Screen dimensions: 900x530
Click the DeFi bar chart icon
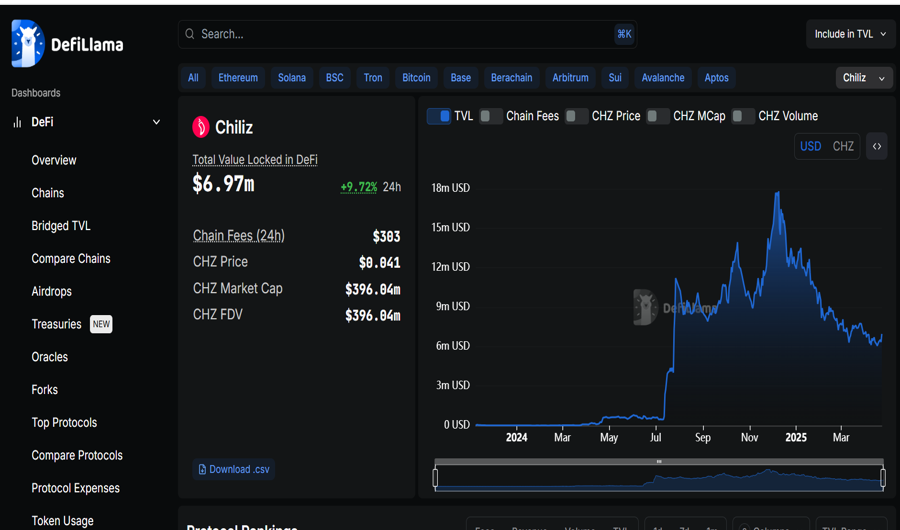pos(18,122)
